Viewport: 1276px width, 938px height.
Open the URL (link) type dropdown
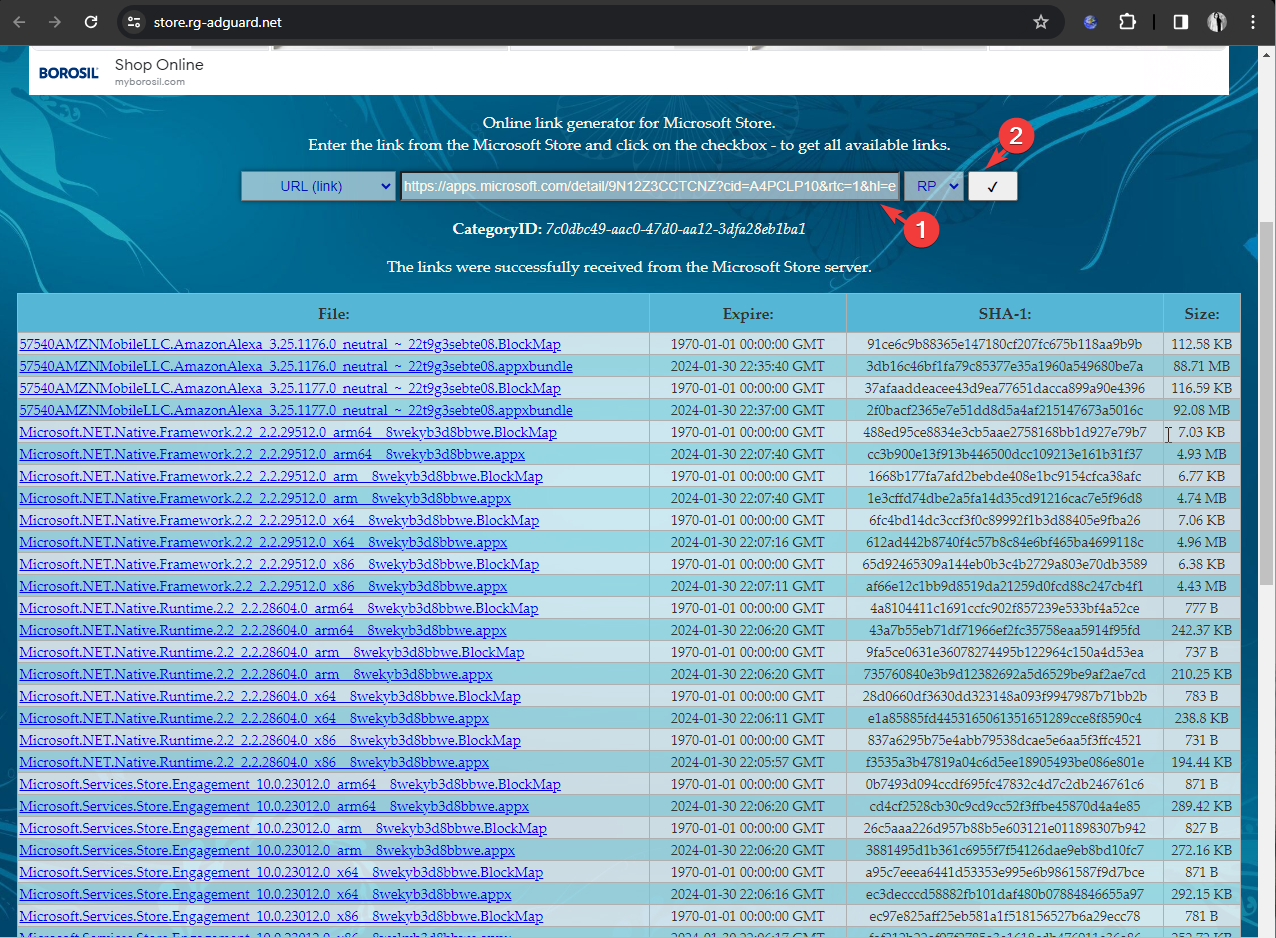click(x=319, y=186)
